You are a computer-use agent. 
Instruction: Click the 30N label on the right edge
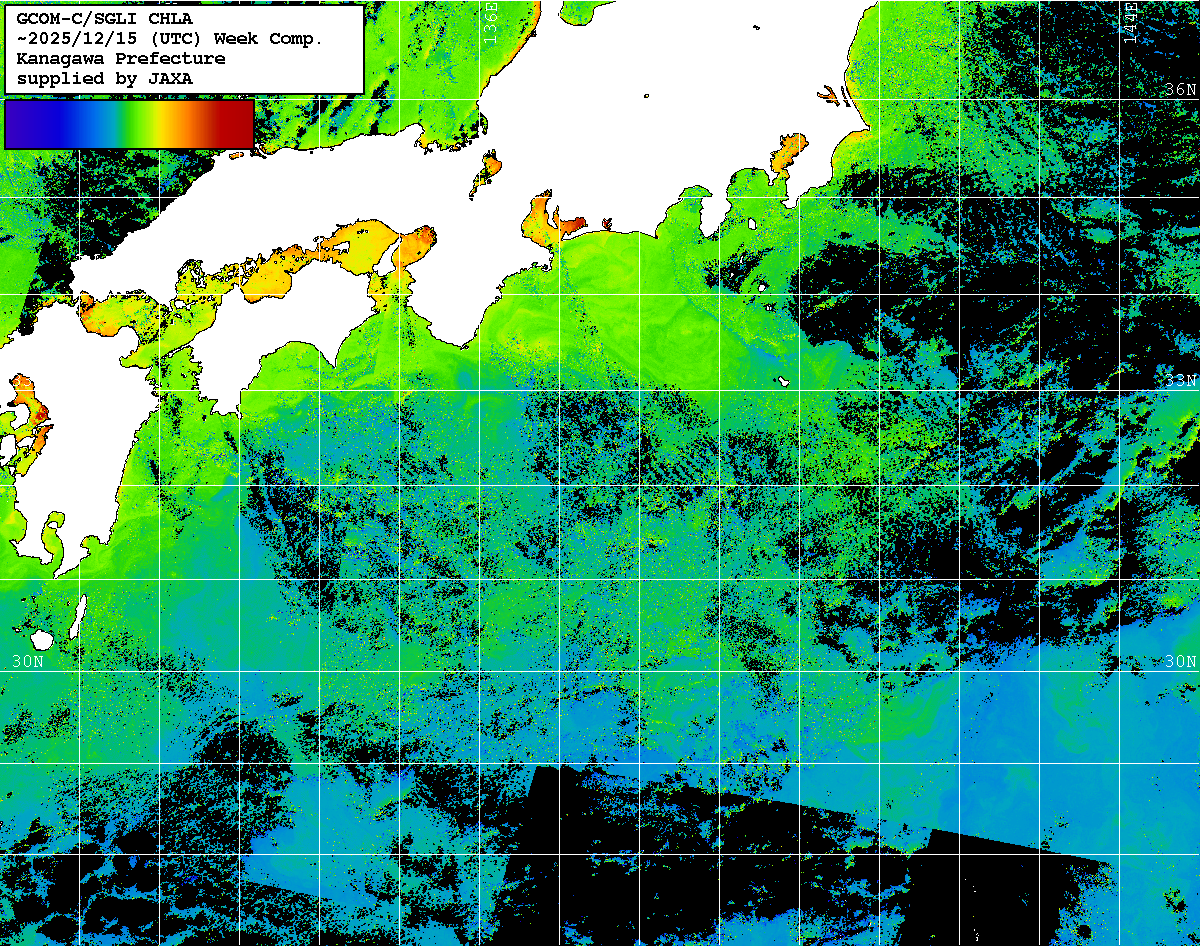click(1180, 661)
